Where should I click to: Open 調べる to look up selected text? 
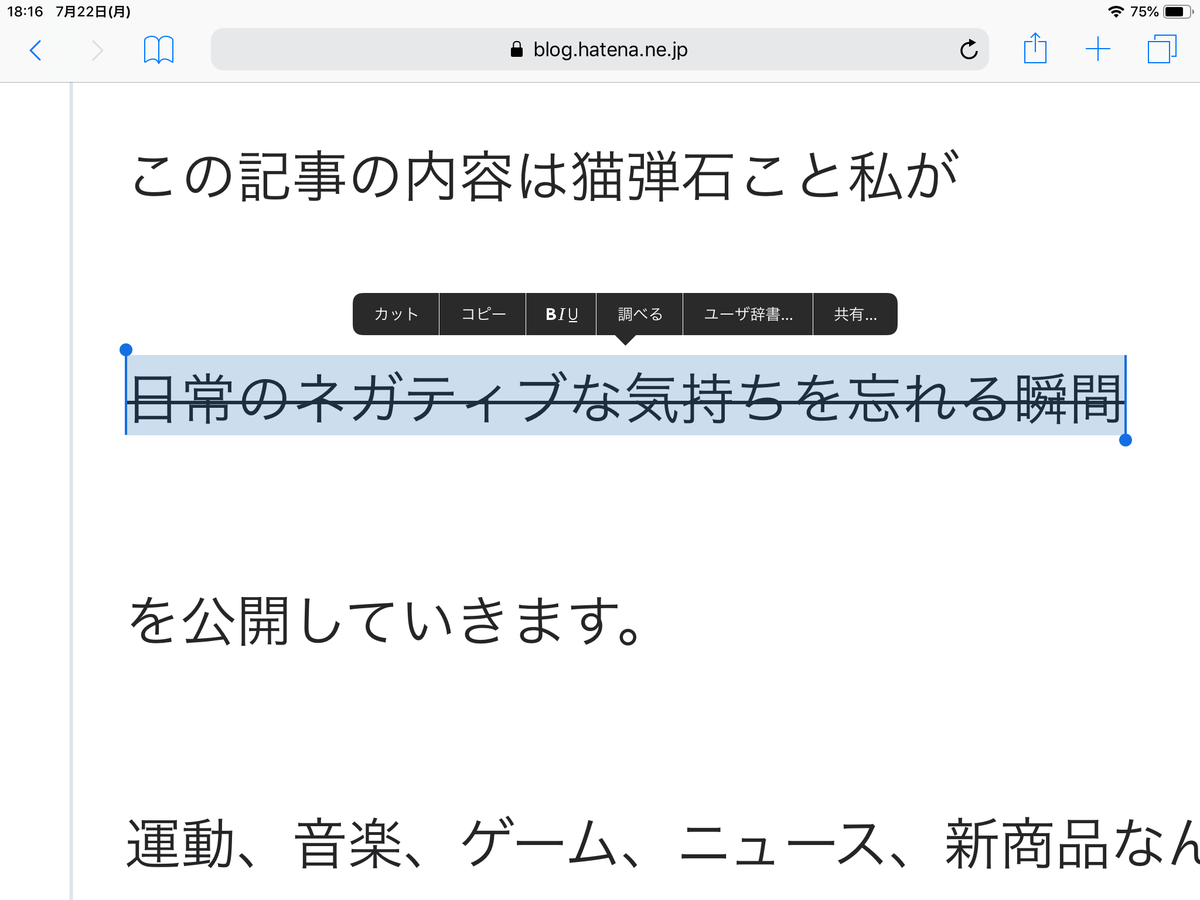(x=638, y=313)
